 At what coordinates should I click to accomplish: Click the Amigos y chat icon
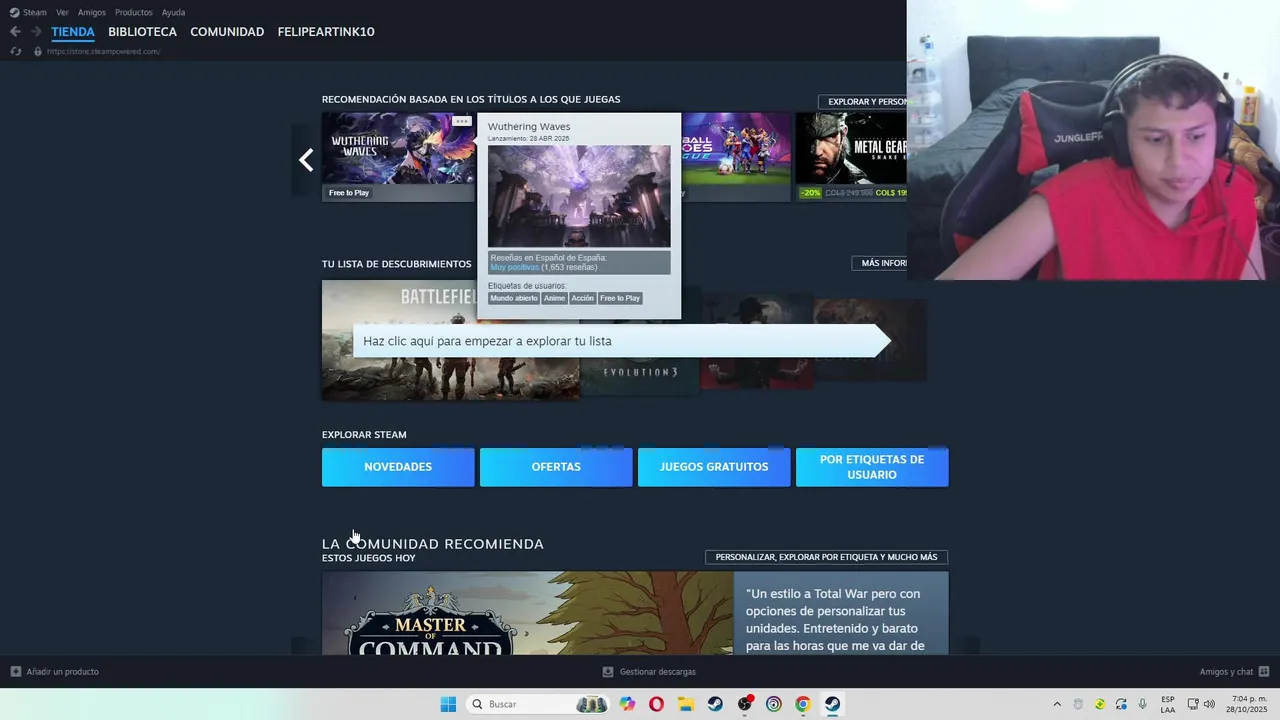(1264, 672)
